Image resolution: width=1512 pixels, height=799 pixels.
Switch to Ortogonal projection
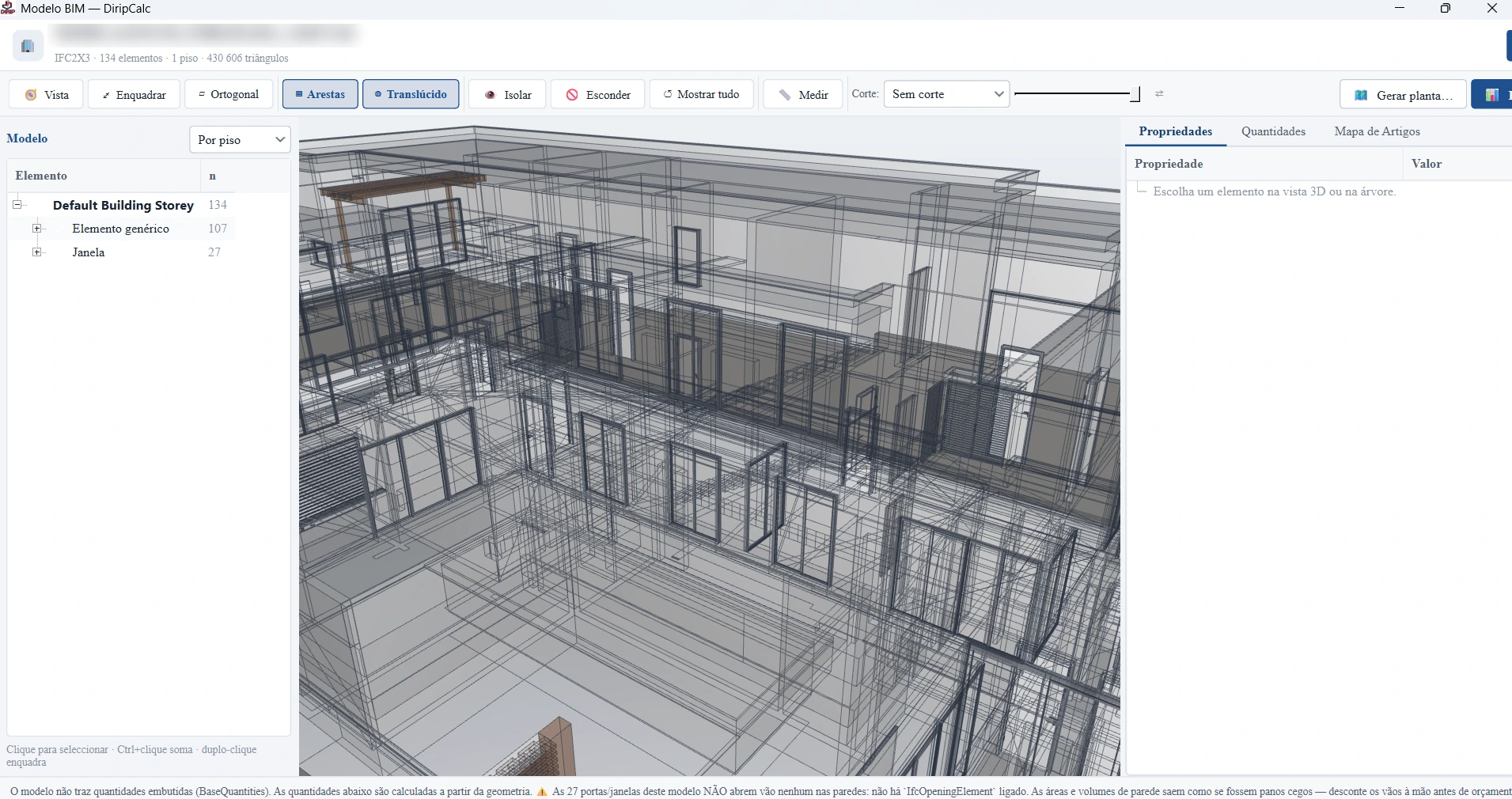(229, 94)
